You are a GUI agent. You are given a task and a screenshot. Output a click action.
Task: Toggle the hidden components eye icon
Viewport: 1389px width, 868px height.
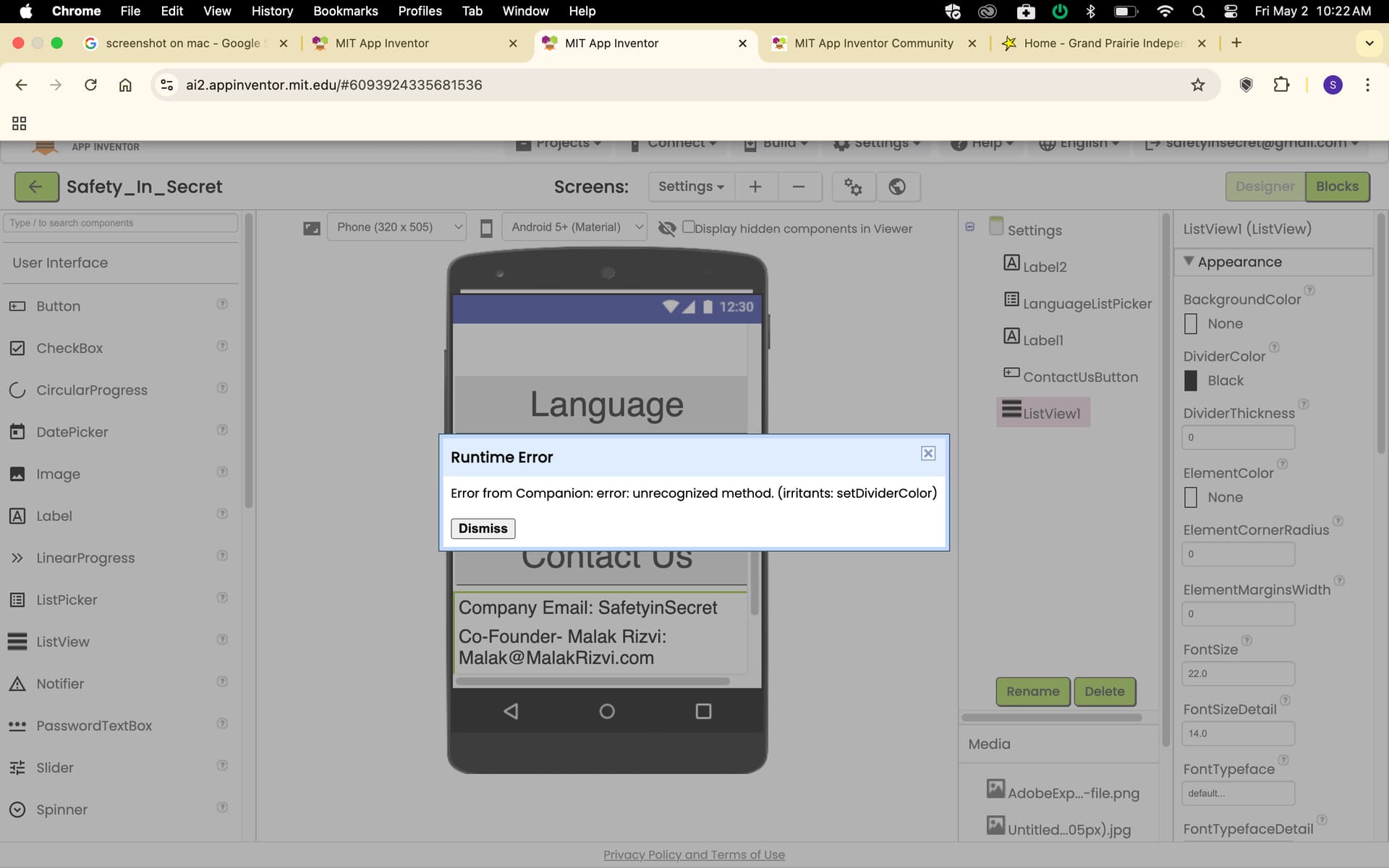667,229
